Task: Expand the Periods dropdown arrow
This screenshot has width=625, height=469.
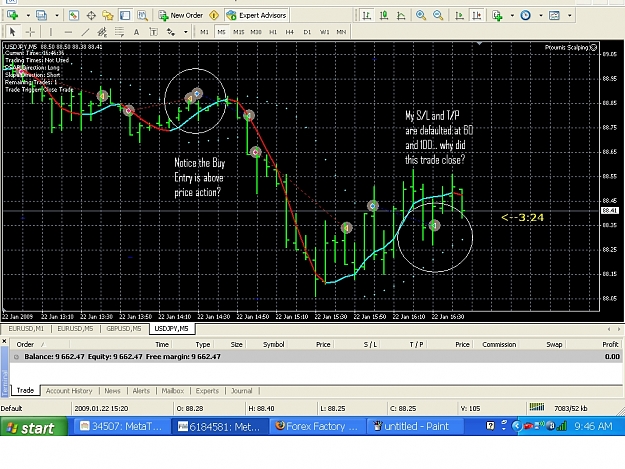Action: pyautogui.click(x=541, y=16)
